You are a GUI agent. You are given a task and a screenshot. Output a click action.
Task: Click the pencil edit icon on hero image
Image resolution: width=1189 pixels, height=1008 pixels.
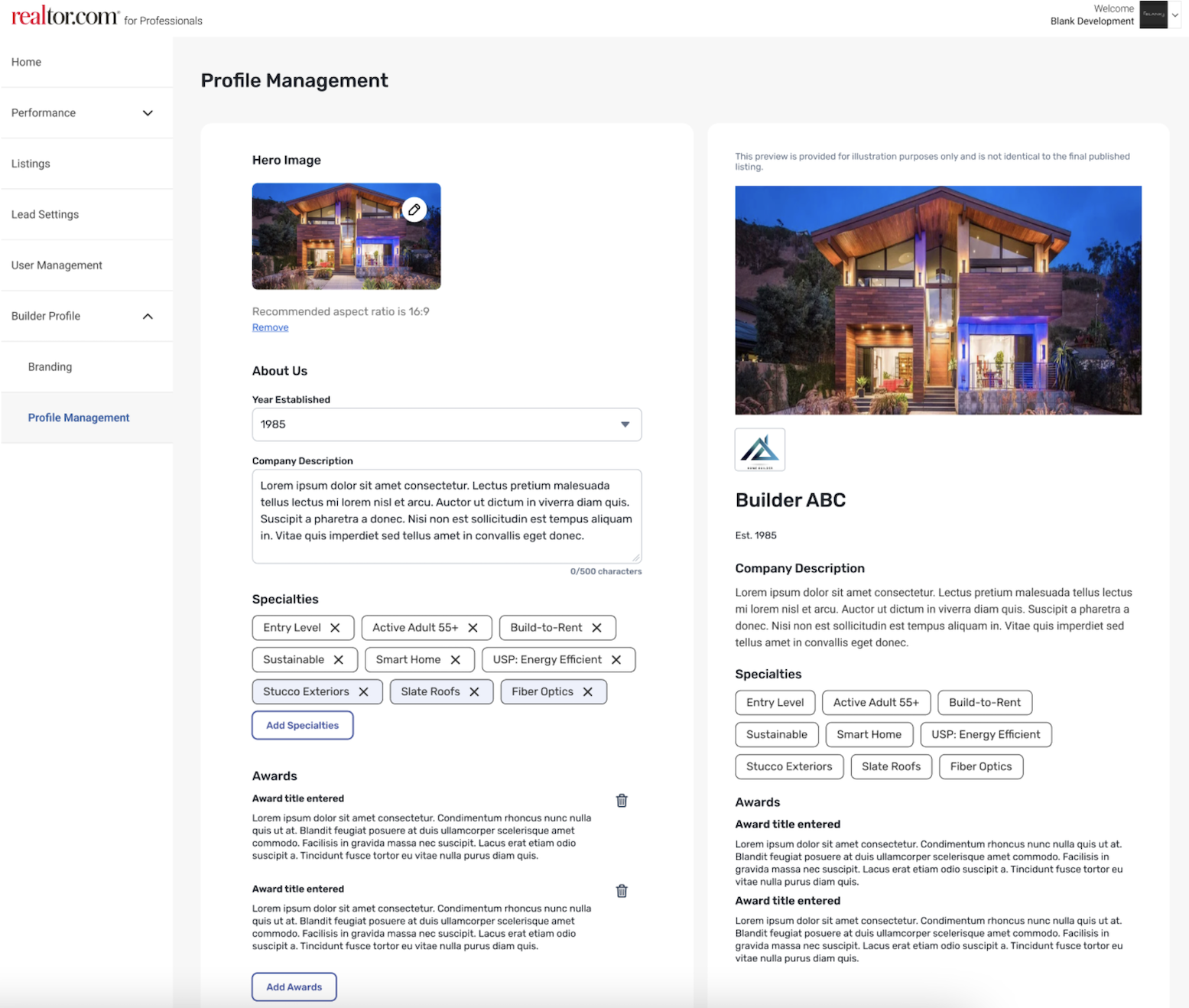[414, 210]
